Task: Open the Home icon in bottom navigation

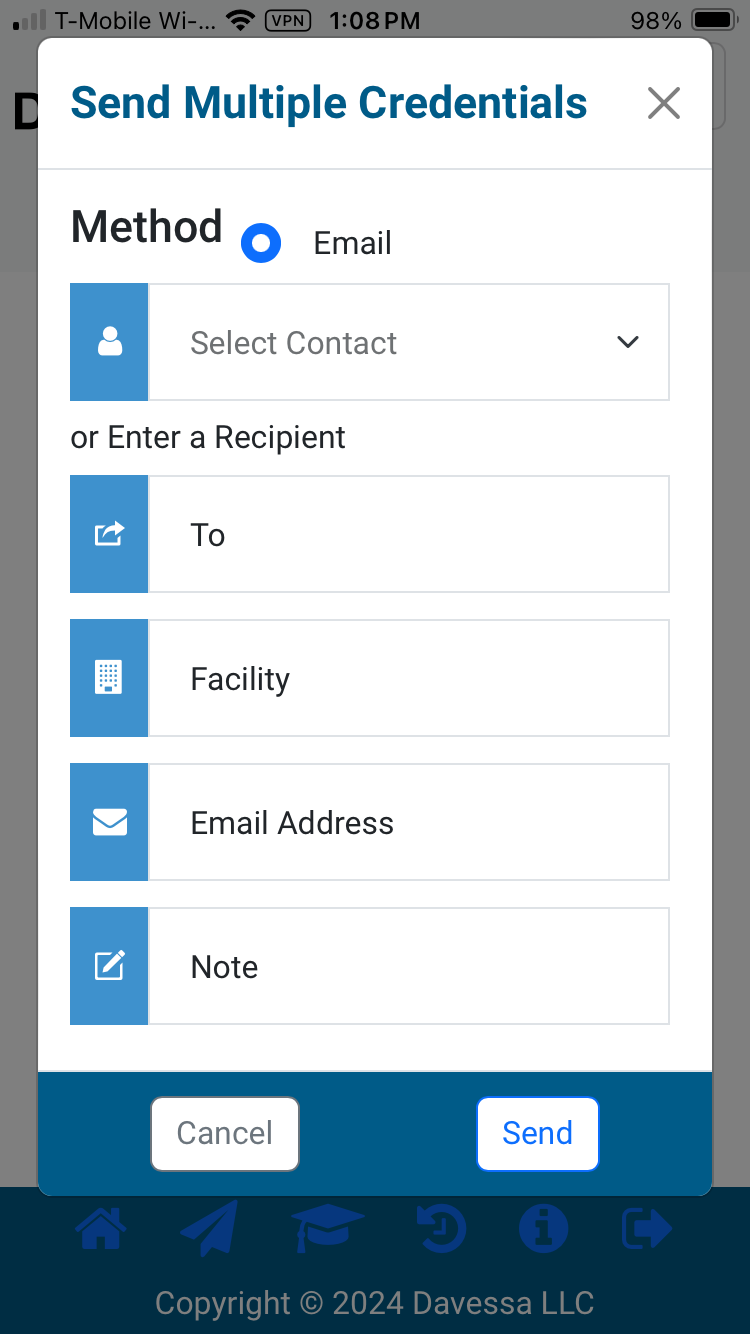Action: point(103,1229)
